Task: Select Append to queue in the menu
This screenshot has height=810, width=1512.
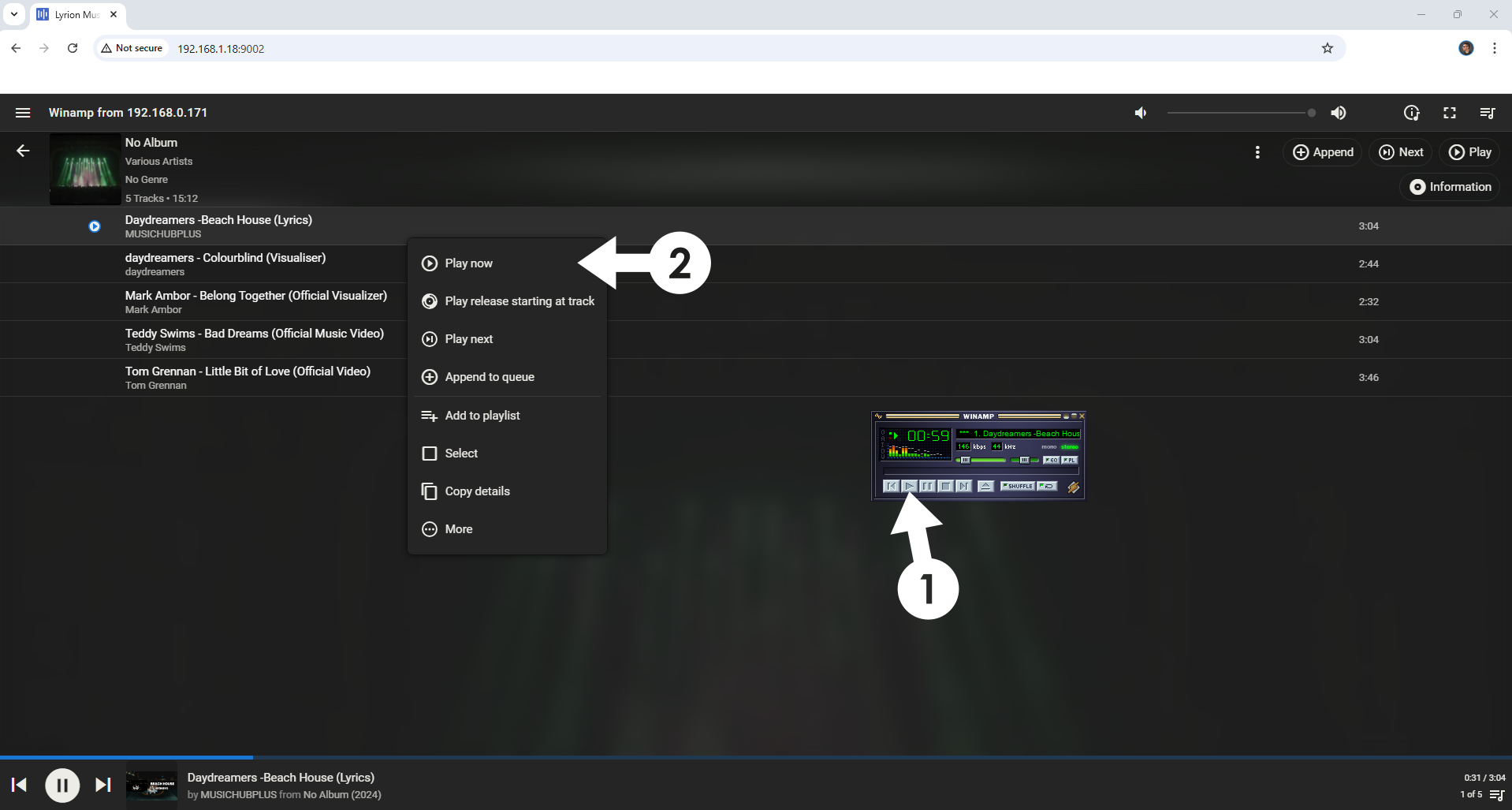Action: tap(490, 376)
